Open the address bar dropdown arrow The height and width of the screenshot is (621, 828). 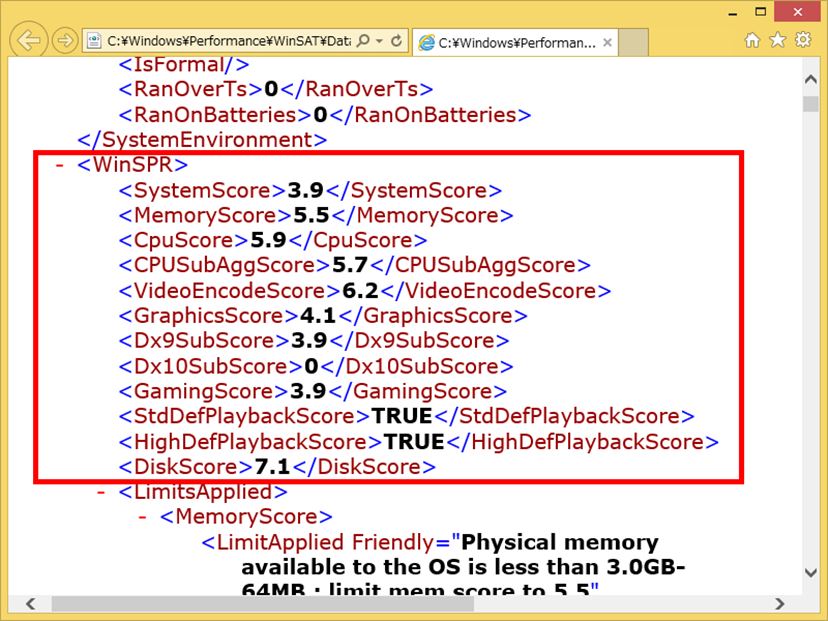[x=379, y=41]
